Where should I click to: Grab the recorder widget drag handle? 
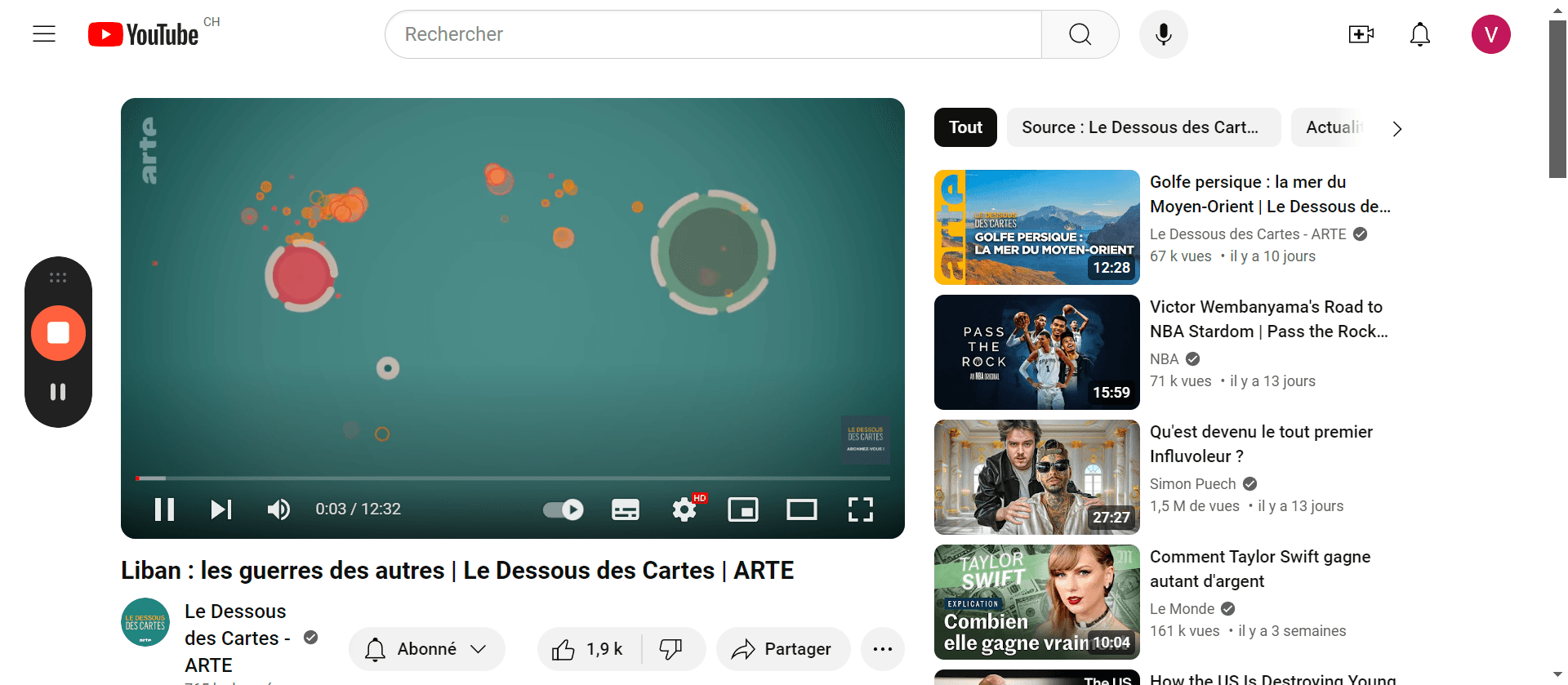58,278
